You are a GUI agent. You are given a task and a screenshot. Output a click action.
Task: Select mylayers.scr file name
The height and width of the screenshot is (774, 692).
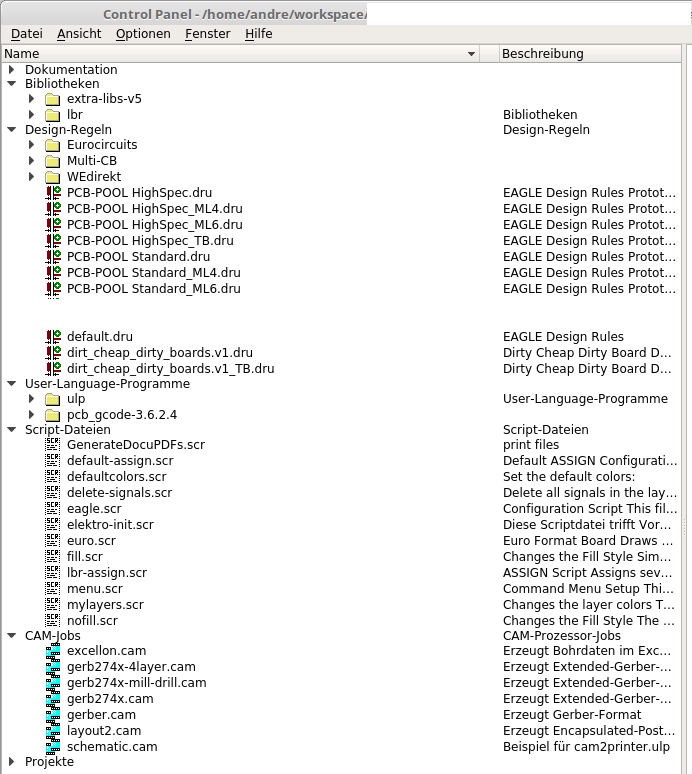point(105,605)
